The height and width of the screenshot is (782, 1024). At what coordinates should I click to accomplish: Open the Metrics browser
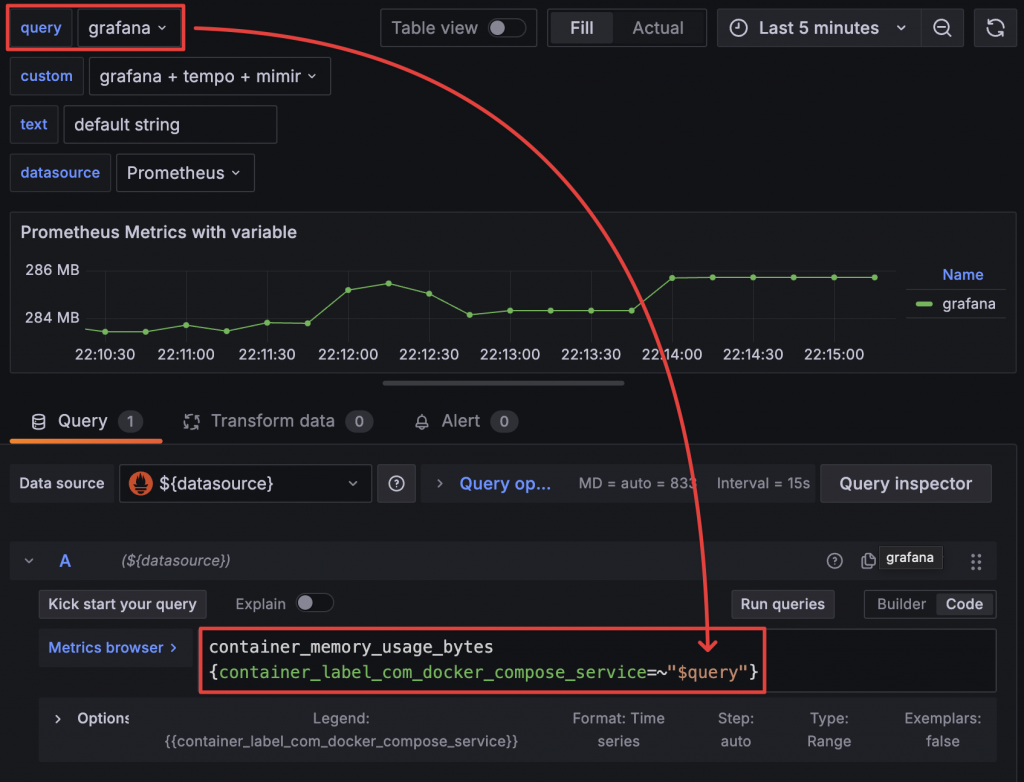pyautogui.click(x=113, y=647)
